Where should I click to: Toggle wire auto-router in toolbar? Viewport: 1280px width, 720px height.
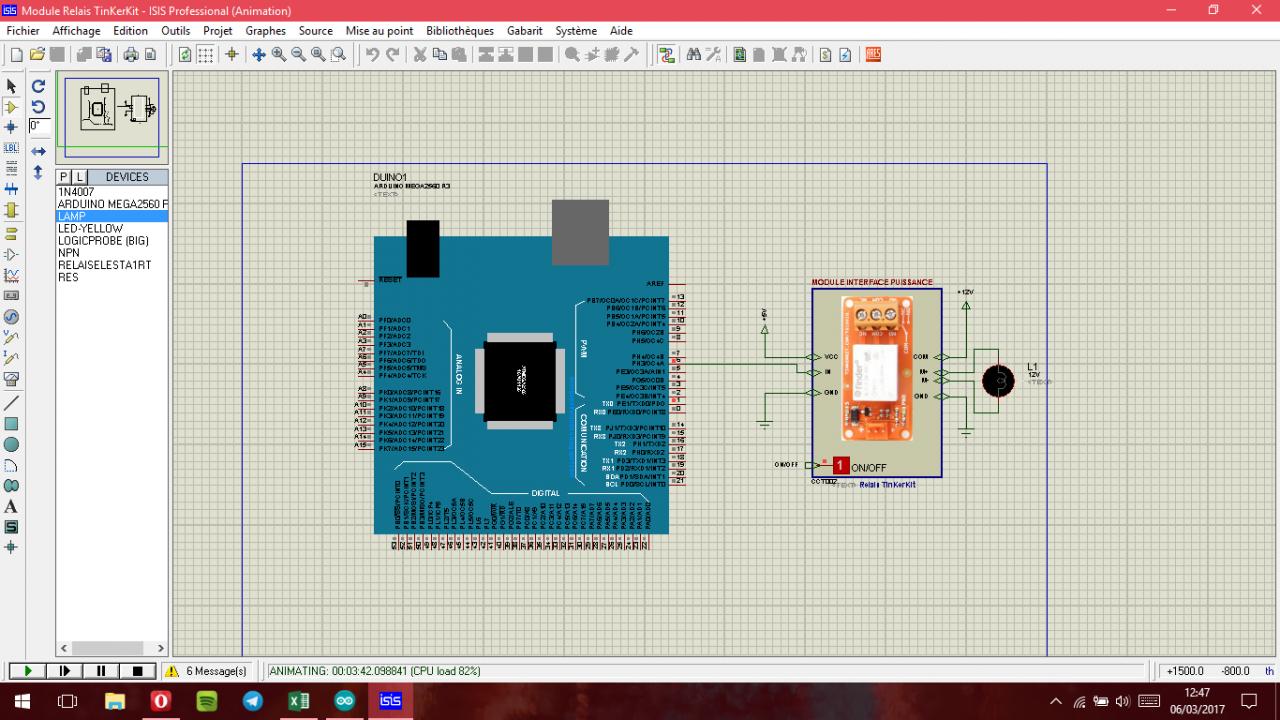(x=667, y=54)
